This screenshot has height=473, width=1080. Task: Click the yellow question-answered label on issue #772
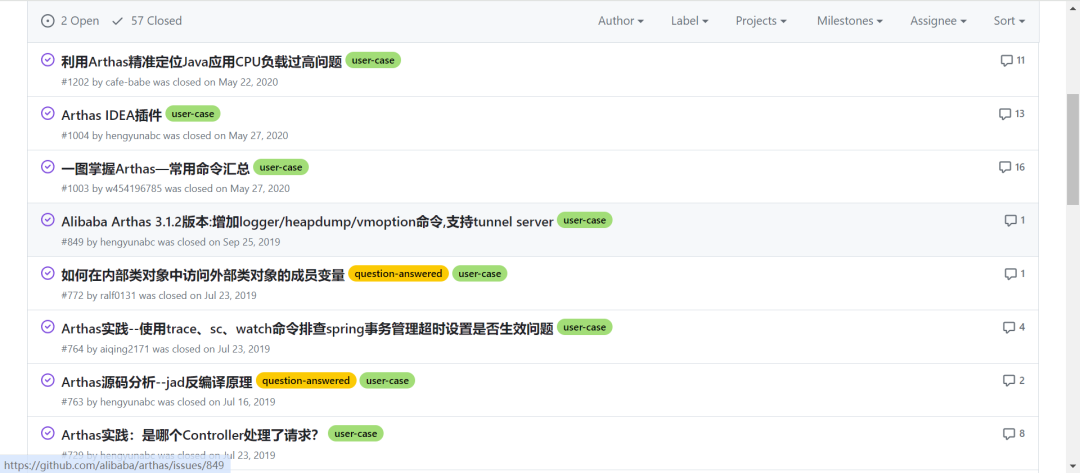click(x=397, y=273)
